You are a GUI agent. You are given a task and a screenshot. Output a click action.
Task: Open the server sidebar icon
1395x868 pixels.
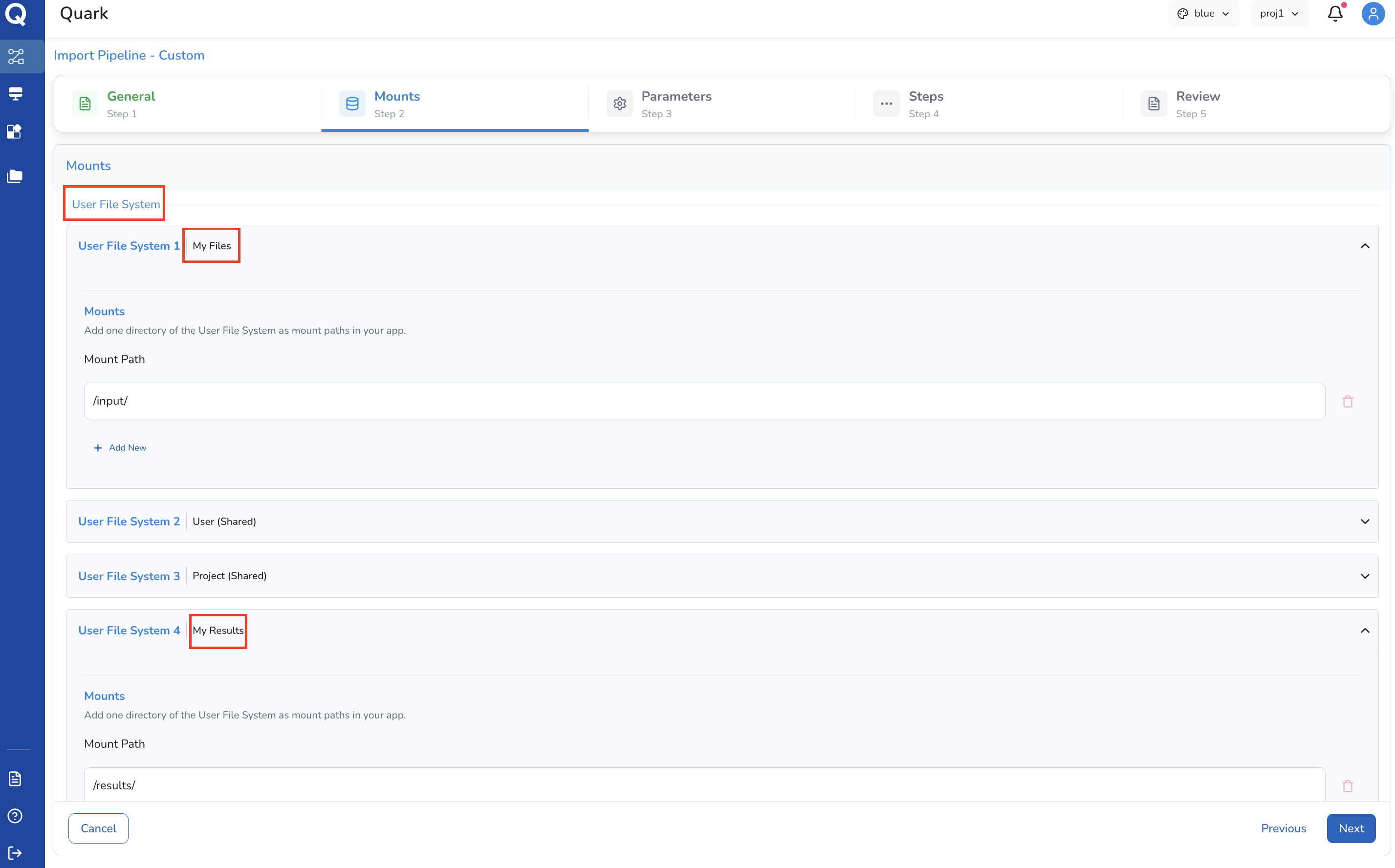coord(16,93)
